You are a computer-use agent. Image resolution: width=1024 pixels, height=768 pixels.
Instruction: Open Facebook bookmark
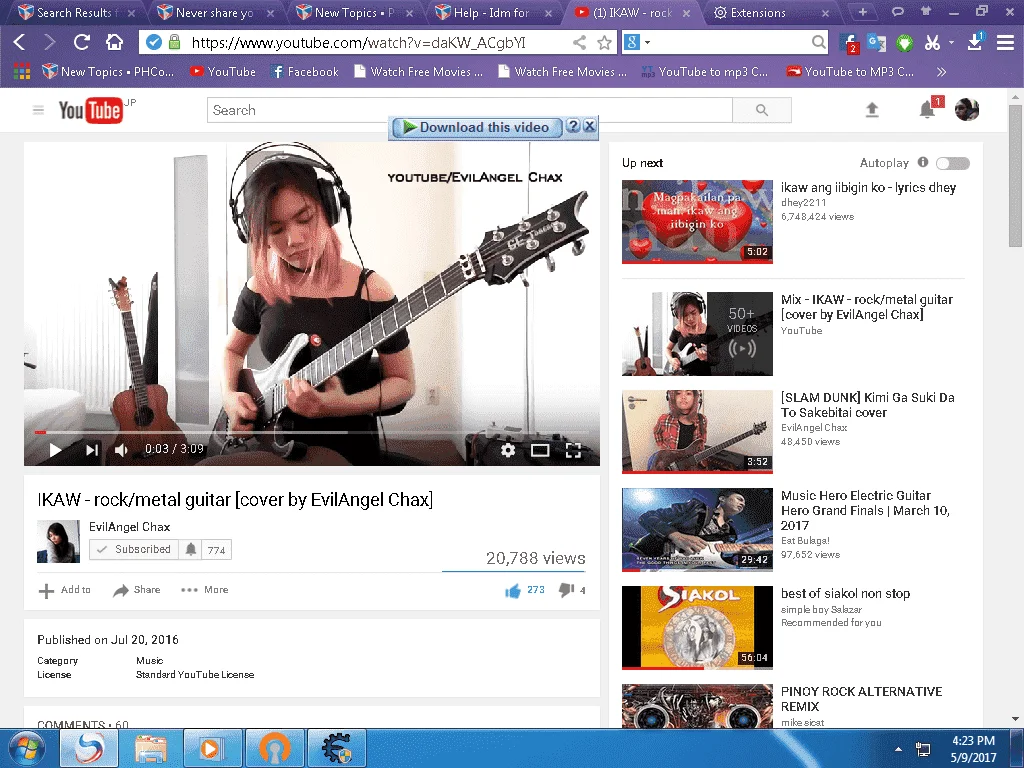pos(304,71)
